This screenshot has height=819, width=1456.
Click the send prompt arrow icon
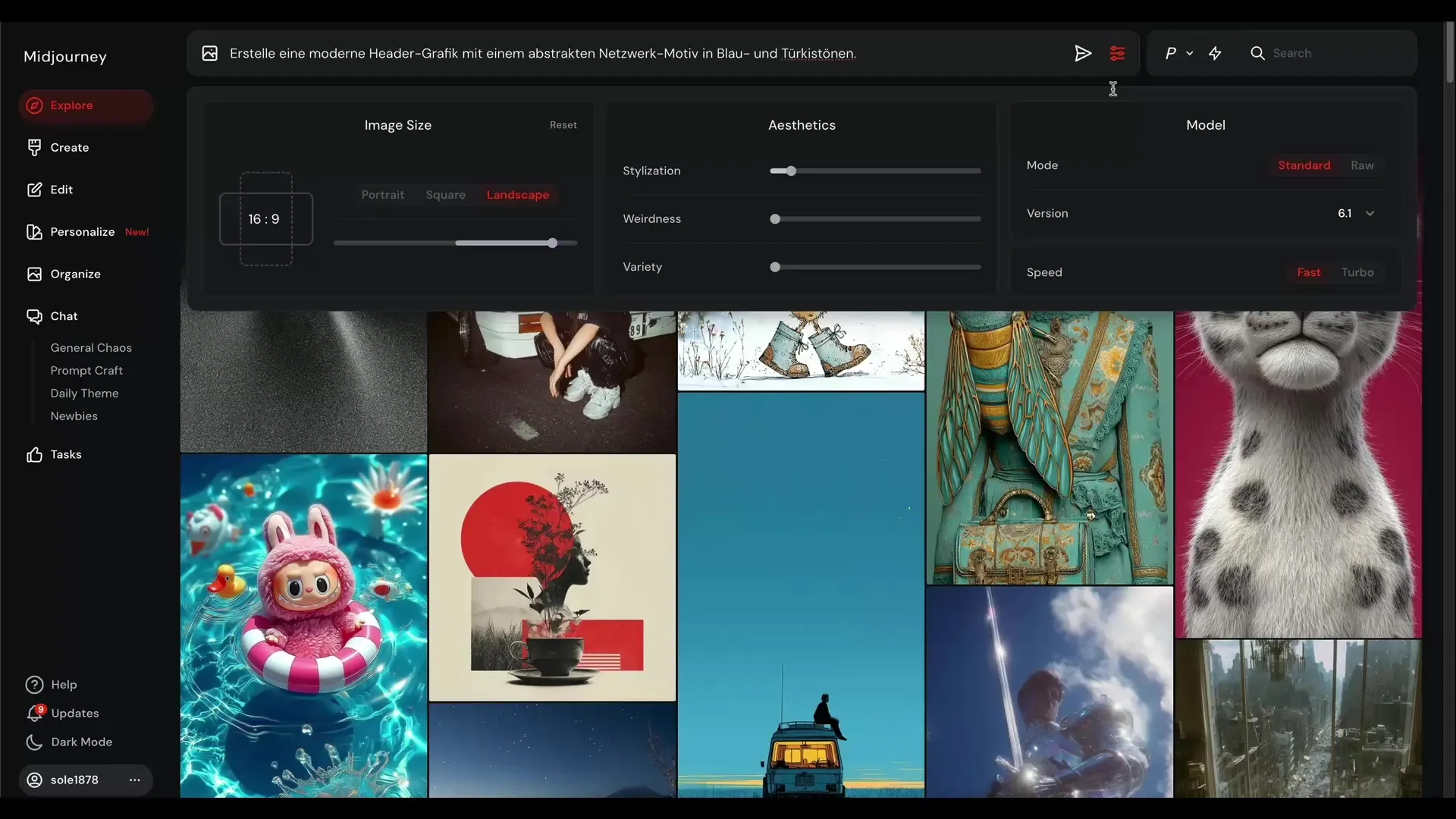[x=1082, y=53]
